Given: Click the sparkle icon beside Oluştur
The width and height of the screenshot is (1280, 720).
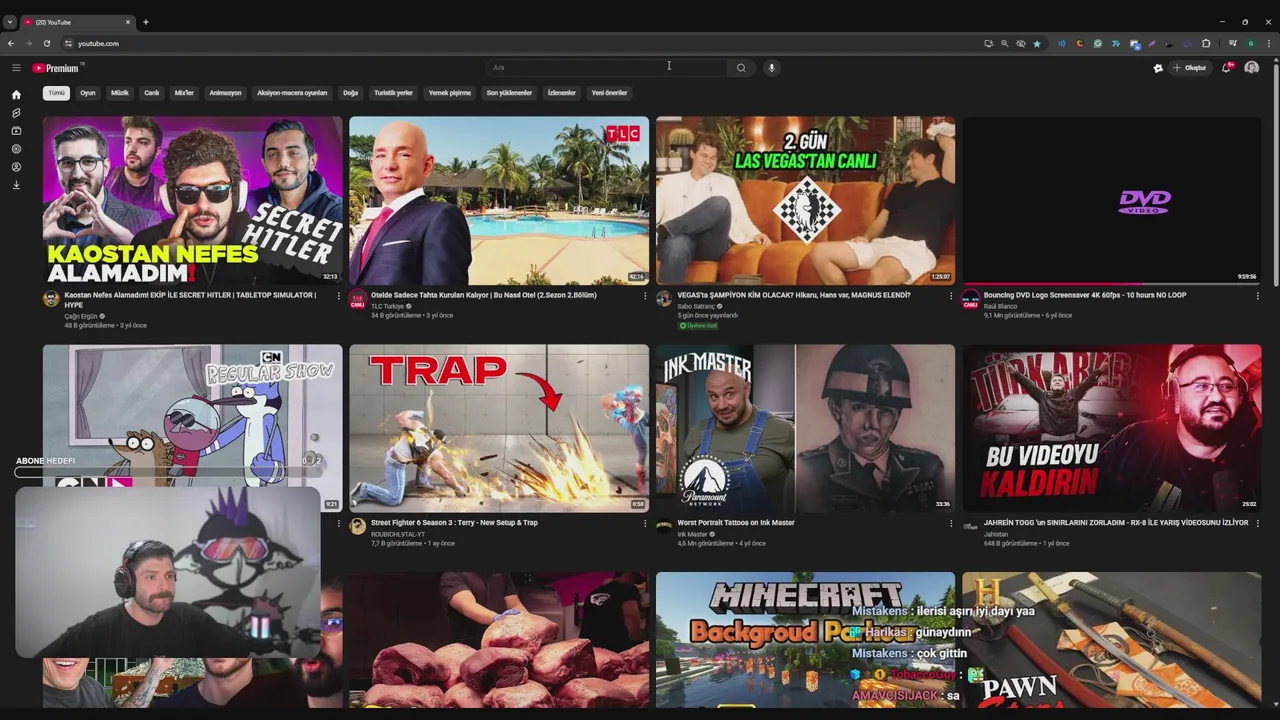Looking at the screenshot, I should click(x=1158, y=68).
